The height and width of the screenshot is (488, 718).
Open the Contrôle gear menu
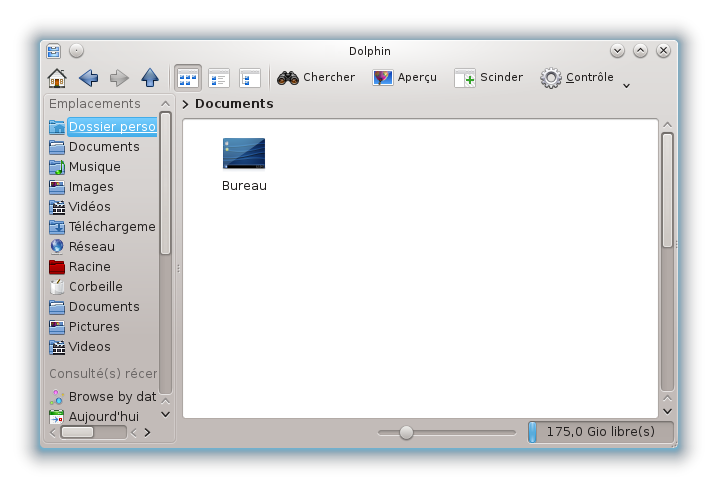(577, 77)
